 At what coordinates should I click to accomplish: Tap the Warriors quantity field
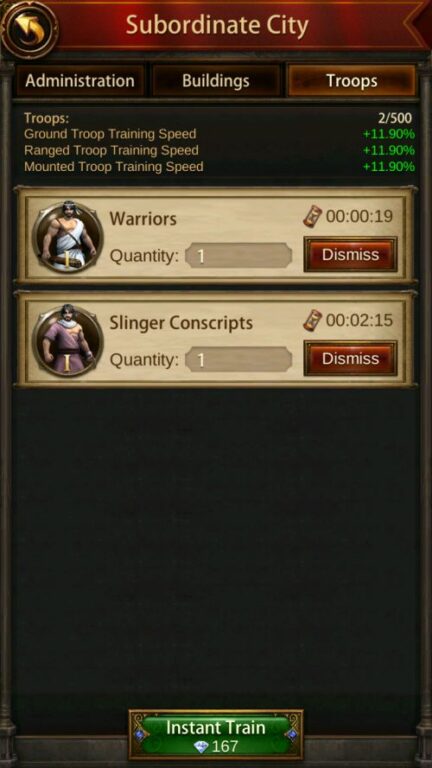point(239,256)
